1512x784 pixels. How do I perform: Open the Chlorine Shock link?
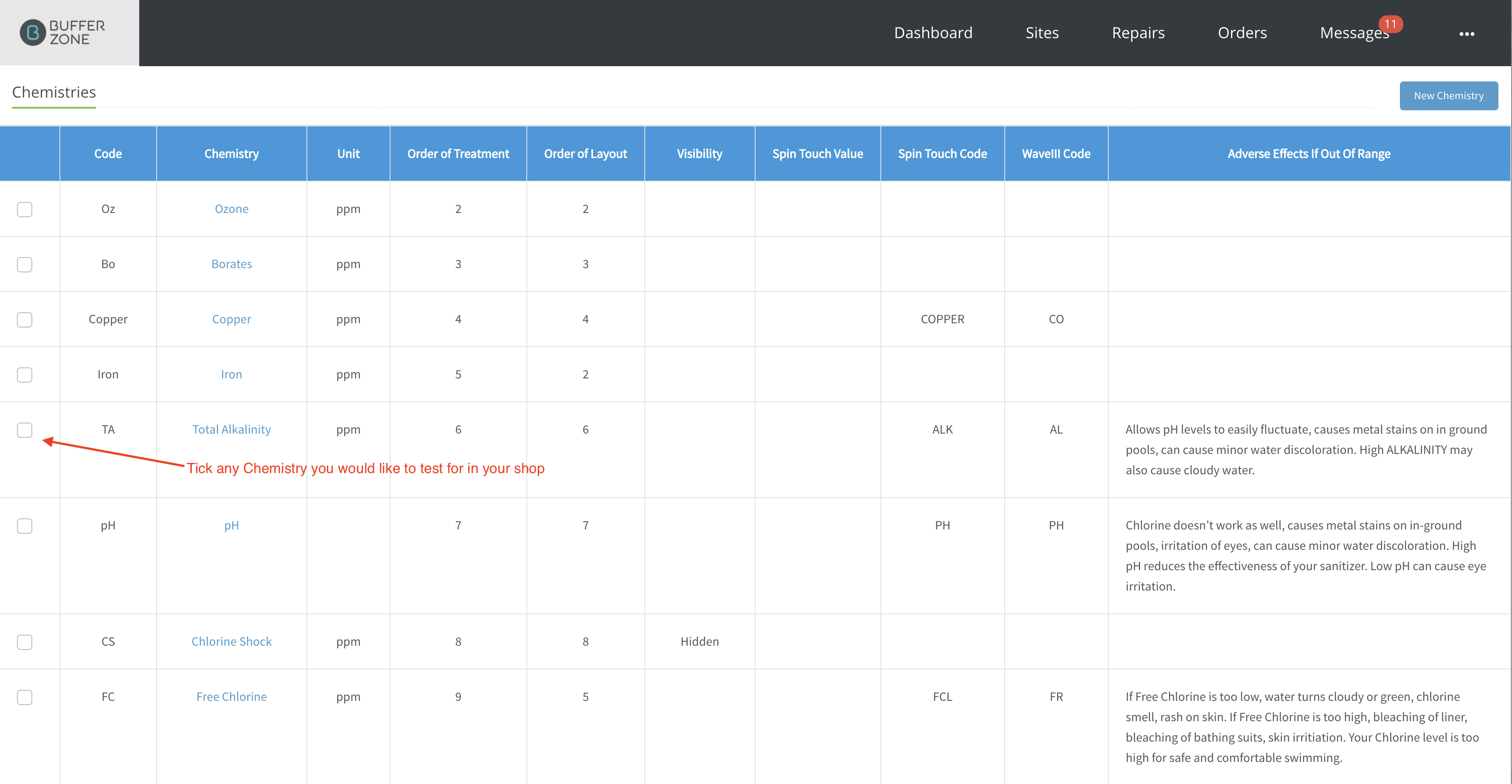point(231,641)
